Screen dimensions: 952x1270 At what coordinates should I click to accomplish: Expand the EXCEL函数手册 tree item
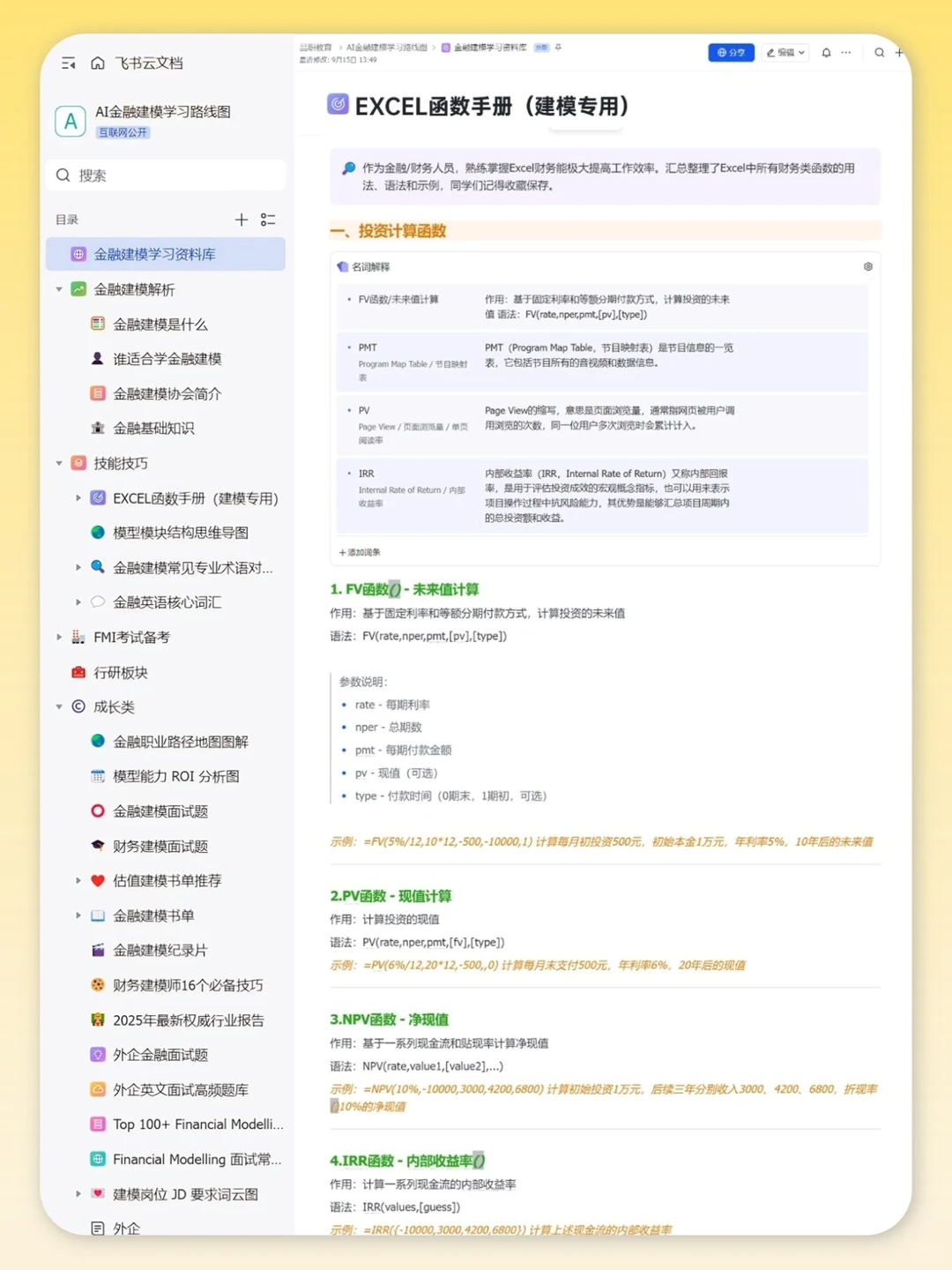(x=78, y=497)
